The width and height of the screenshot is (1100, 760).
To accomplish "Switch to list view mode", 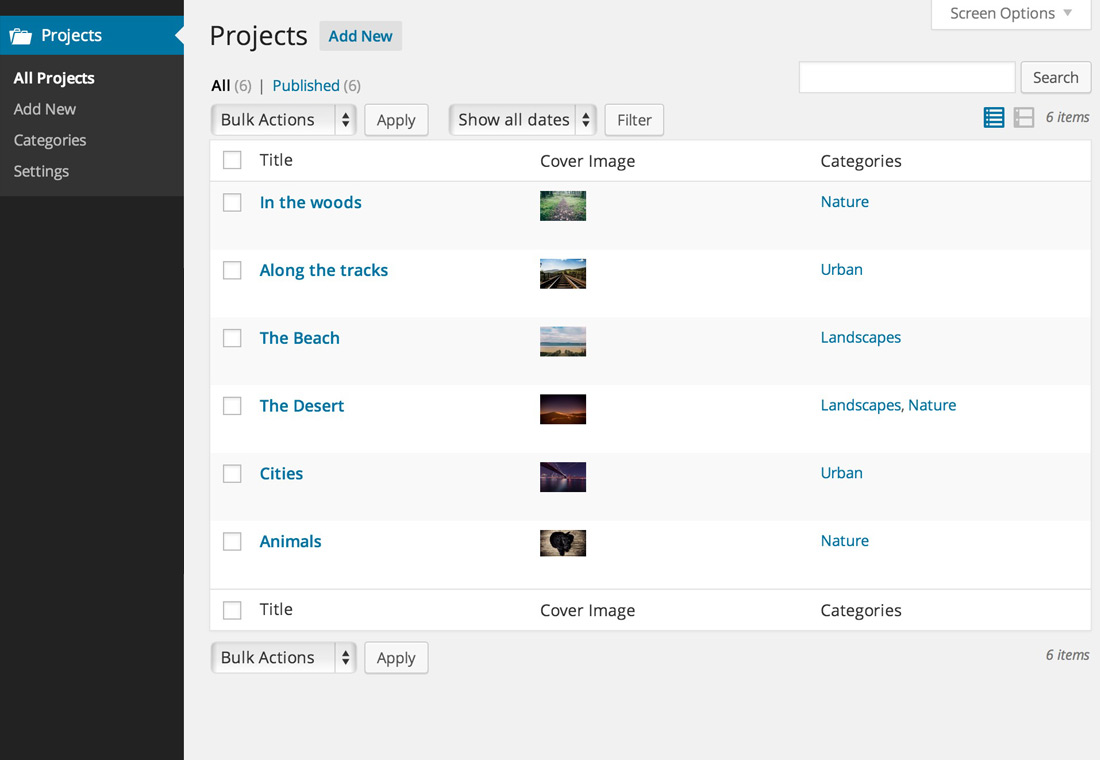I will pos(993,117).
